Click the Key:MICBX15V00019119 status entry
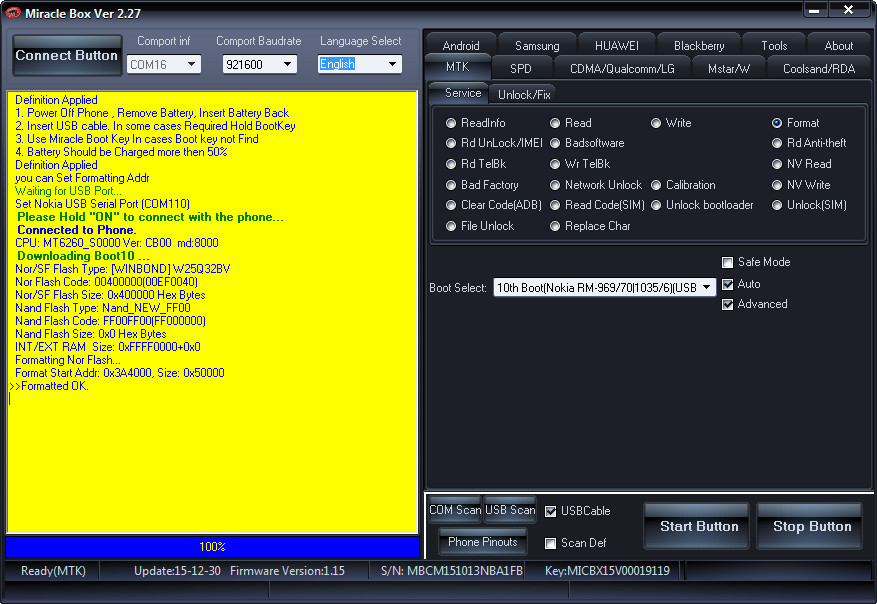This screenshot has height=604, width=877. pyautogui.click(x=607, y=571)
